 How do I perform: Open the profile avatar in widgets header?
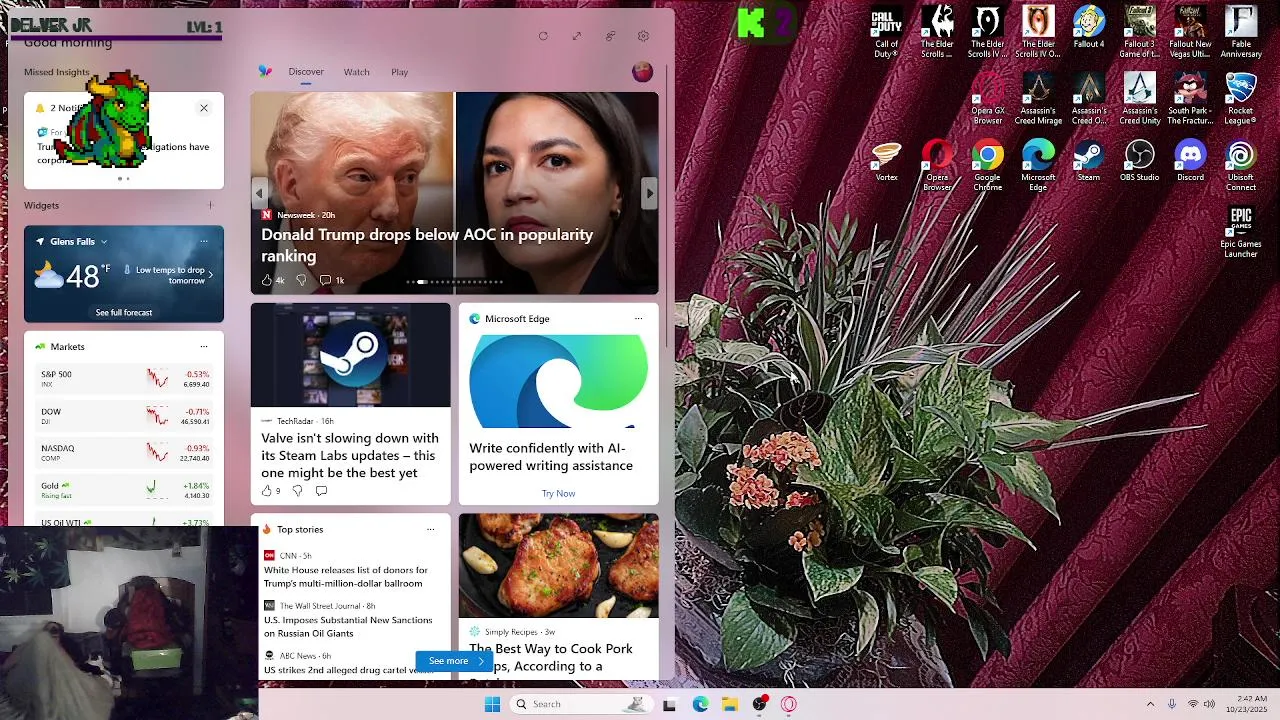pos(643,72)
